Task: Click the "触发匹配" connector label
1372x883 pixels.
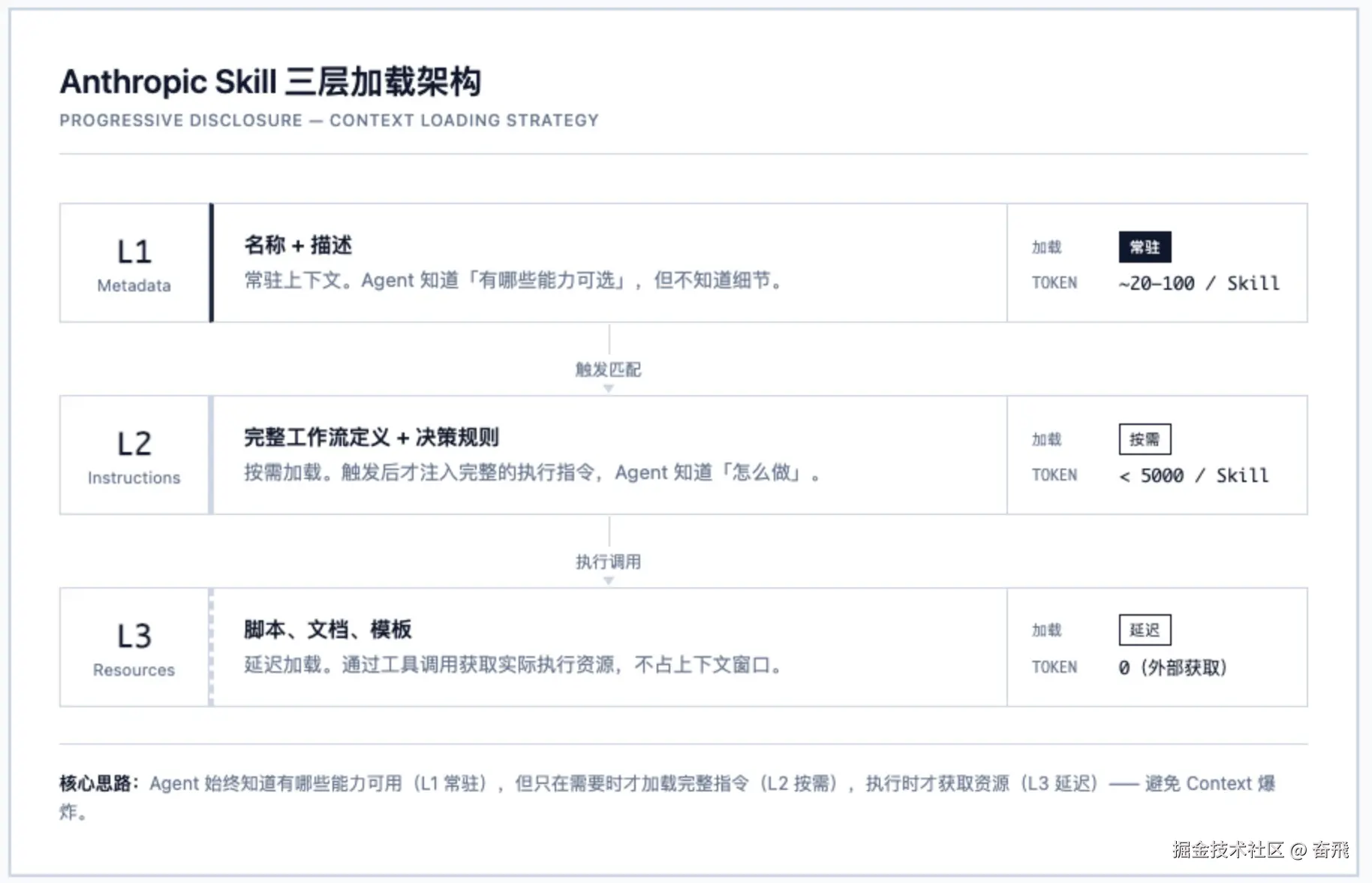Action: coord(608,369)
